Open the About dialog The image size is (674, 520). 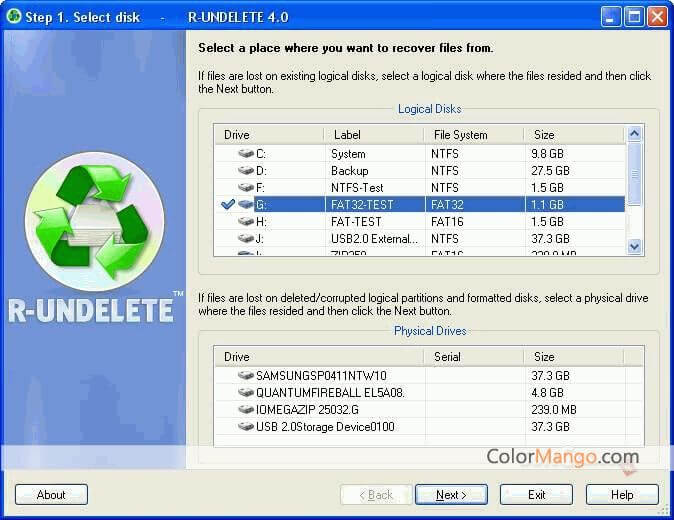click(51, 494)
